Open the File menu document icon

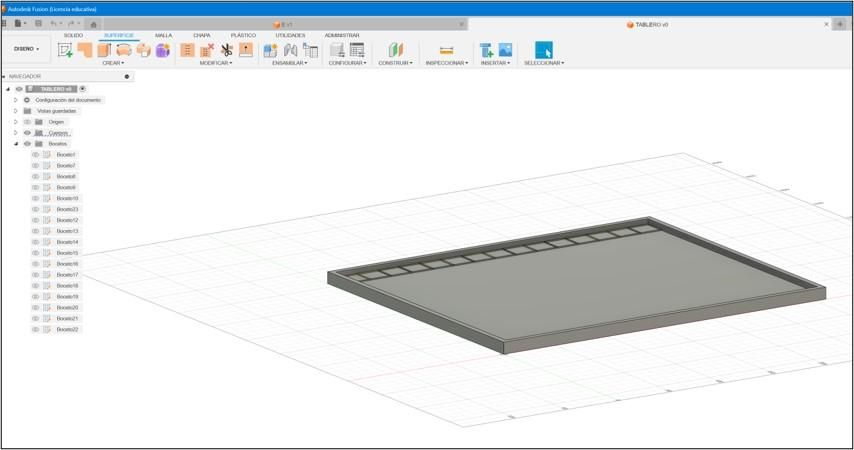tap(20, 23)
